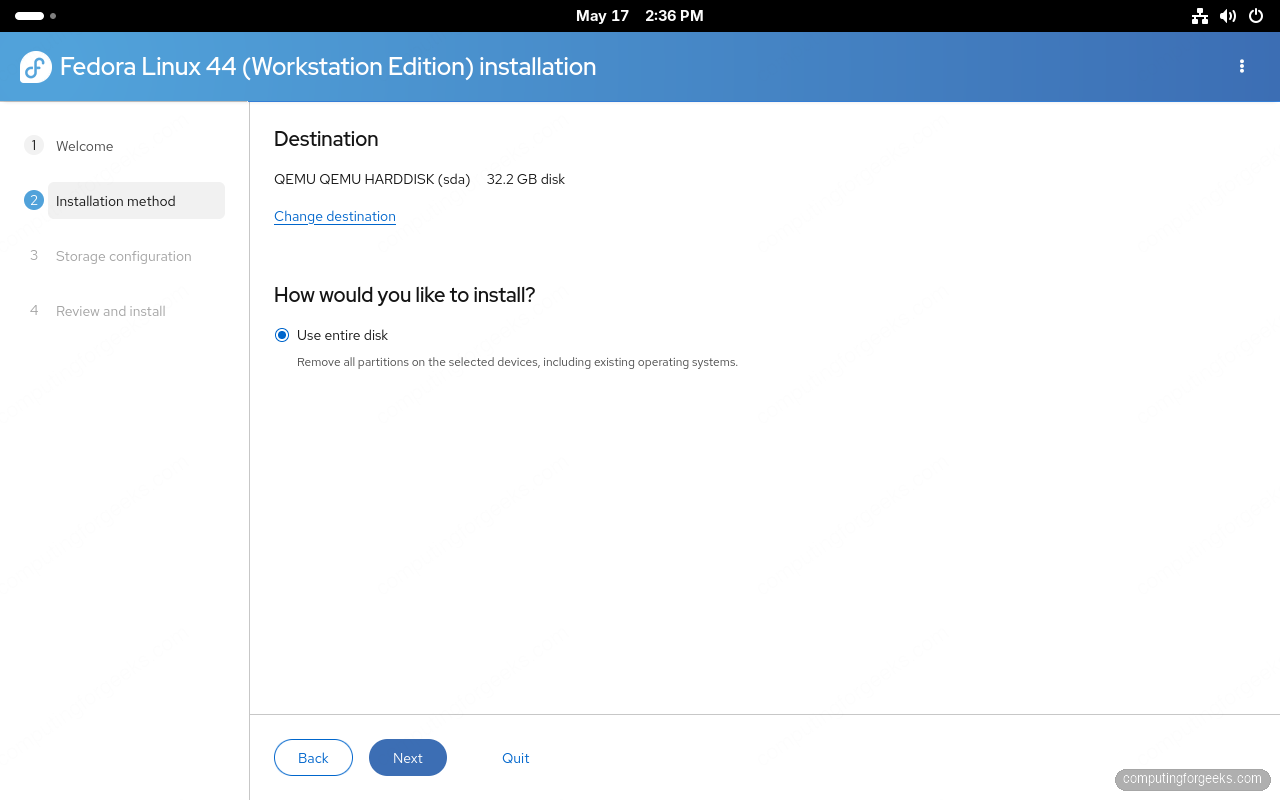Click the step number 1 badge
The height and width of the screenshot is (800, 1280).
34,145
